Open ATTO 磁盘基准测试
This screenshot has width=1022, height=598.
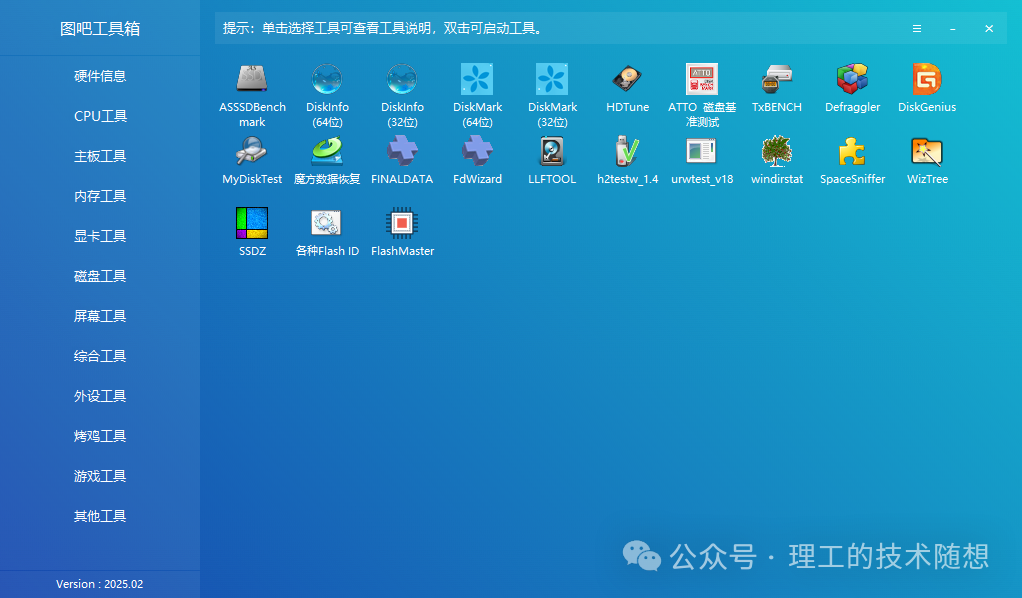[701, 90]
